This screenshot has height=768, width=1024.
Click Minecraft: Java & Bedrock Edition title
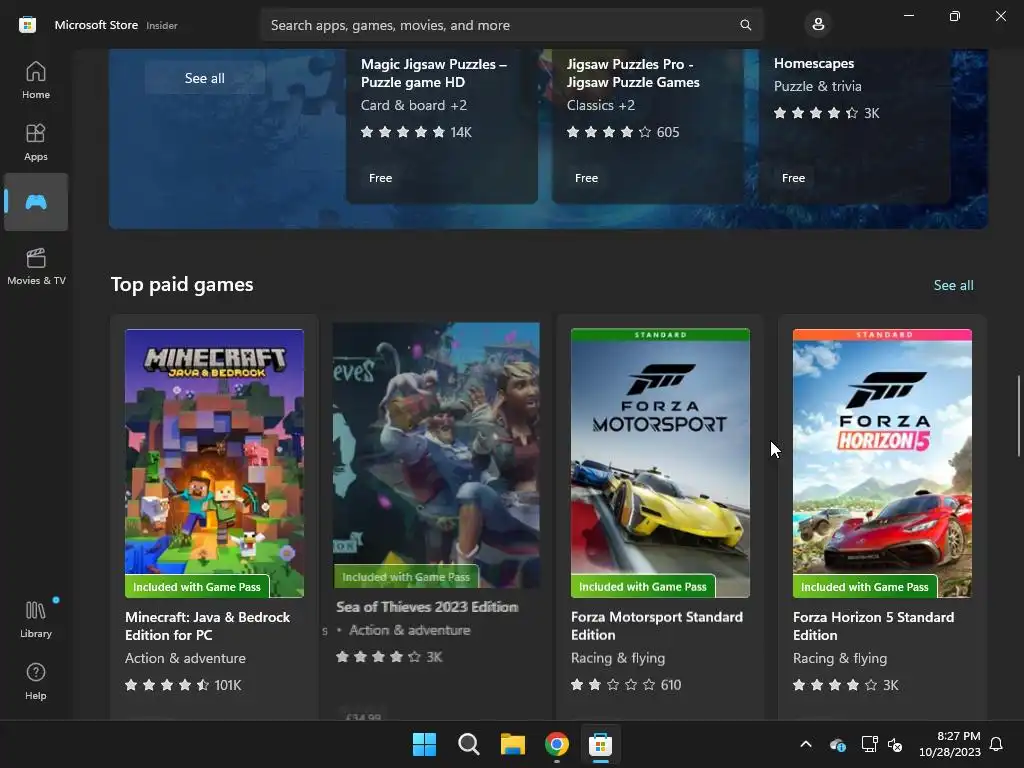point(208,626)
